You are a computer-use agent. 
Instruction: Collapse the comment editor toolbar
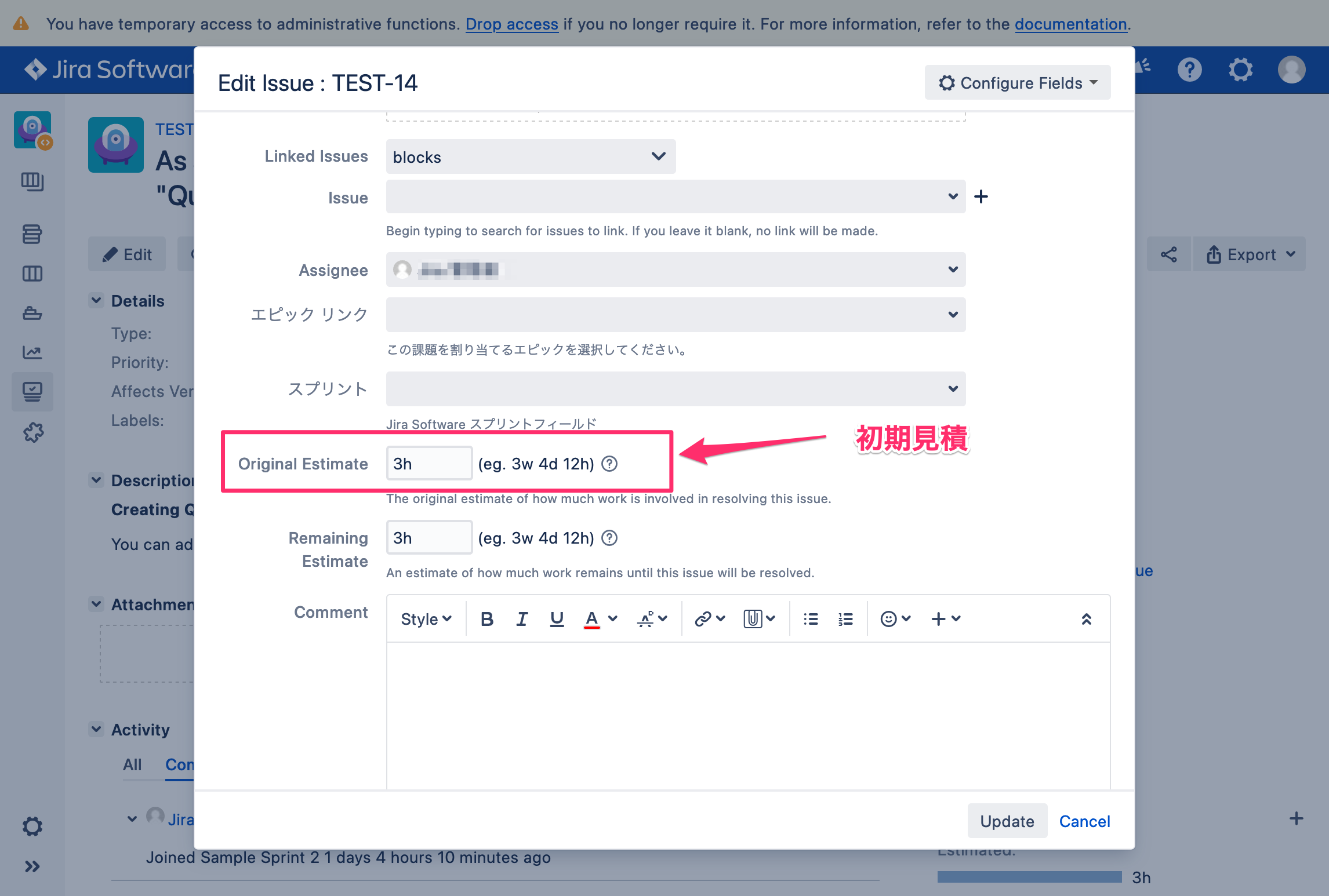tap(1087, 619)
